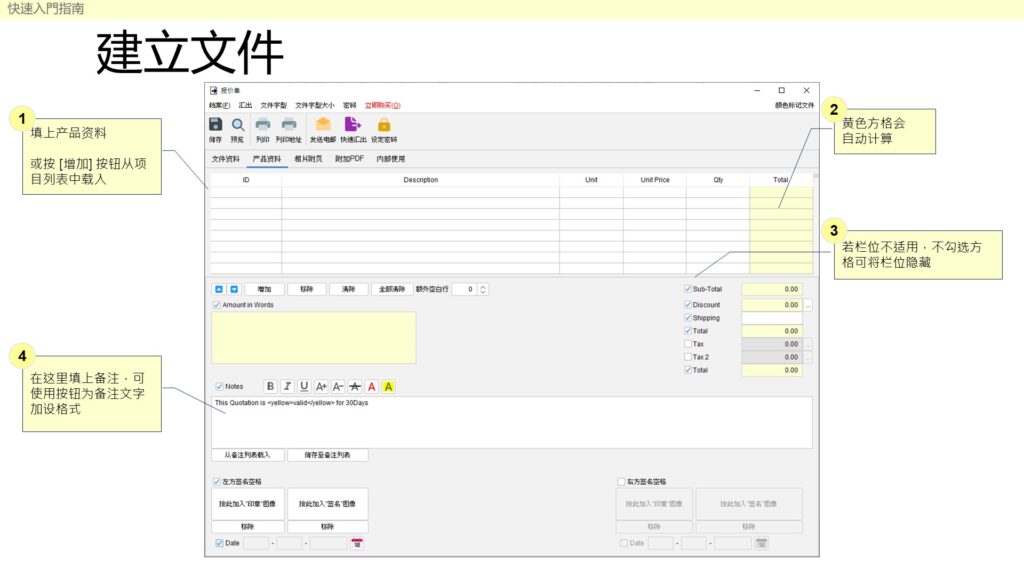This screenshot has height=576, width=1024.
Task: Click the 从备注列表载入 button
Action: click(x=248, y=455)
